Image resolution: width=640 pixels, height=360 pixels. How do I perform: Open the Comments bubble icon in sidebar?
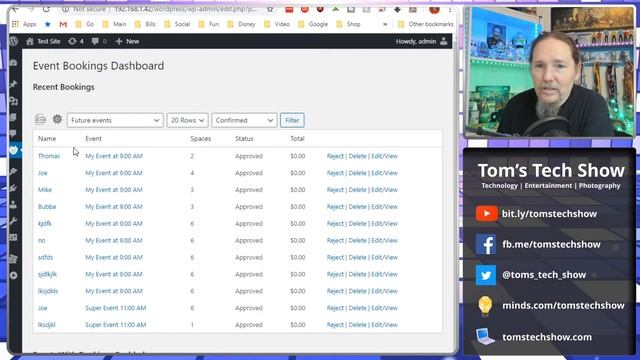(x=13, y=133)
